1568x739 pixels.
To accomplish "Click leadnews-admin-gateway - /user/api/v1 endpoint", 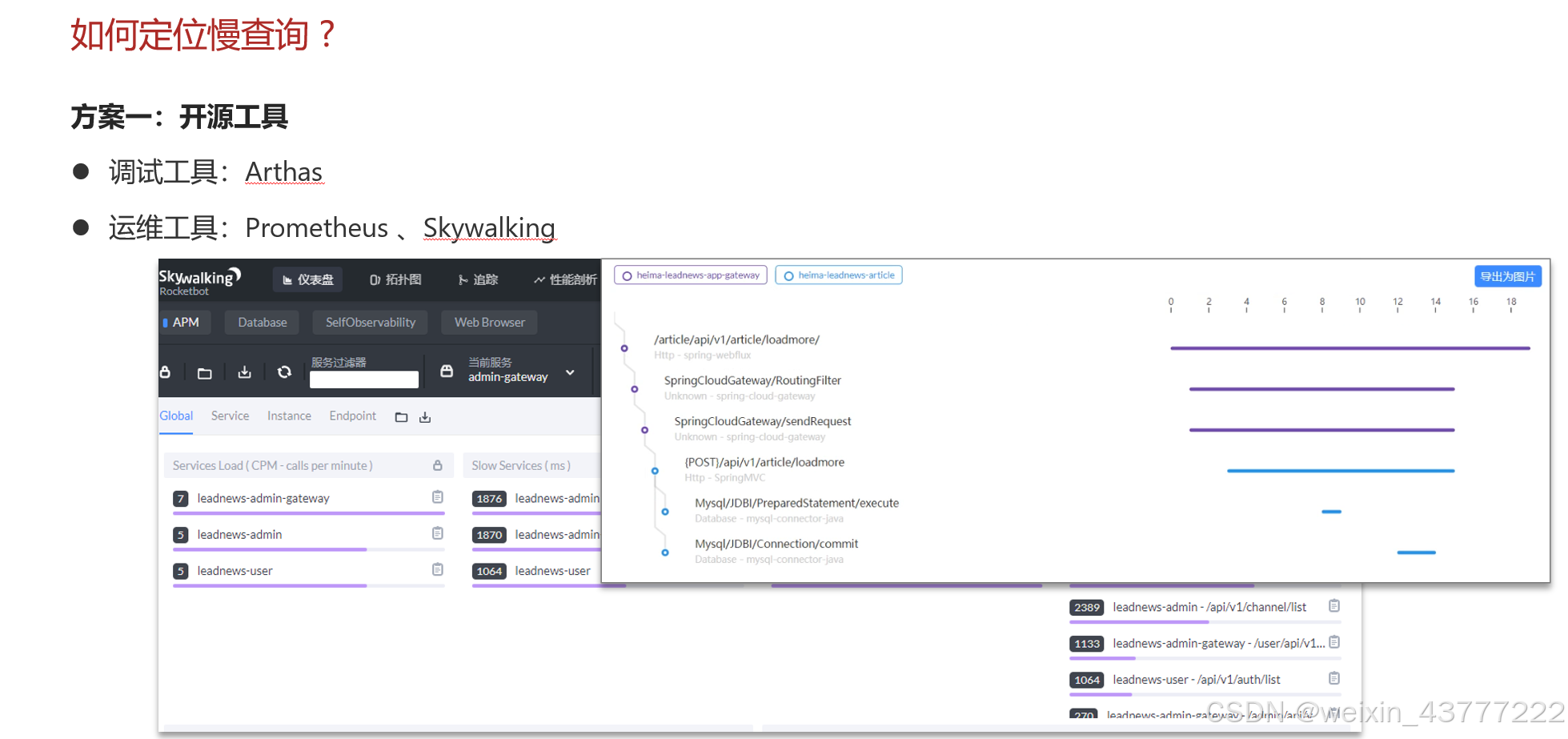I will tap(1218, 643).
